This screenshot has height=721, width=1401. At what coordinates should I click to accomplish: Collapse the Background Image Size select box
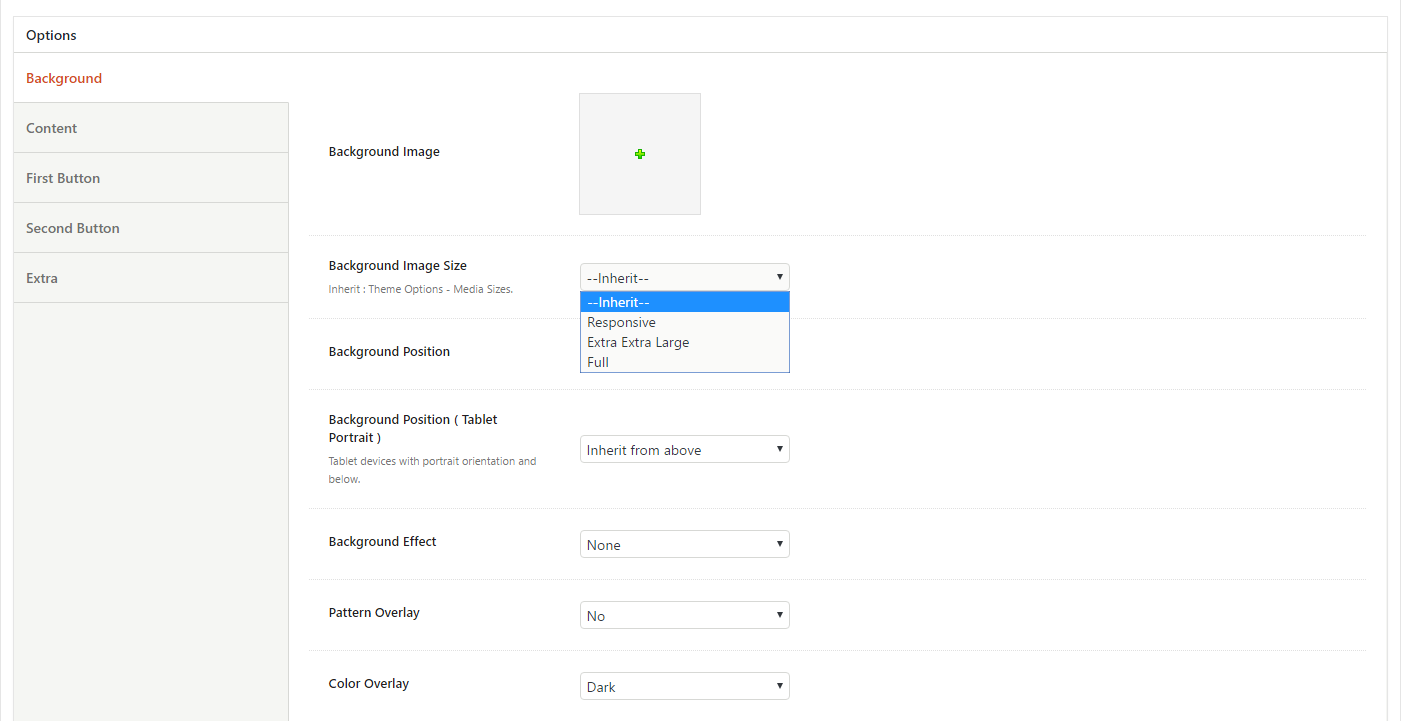point(684,278)
